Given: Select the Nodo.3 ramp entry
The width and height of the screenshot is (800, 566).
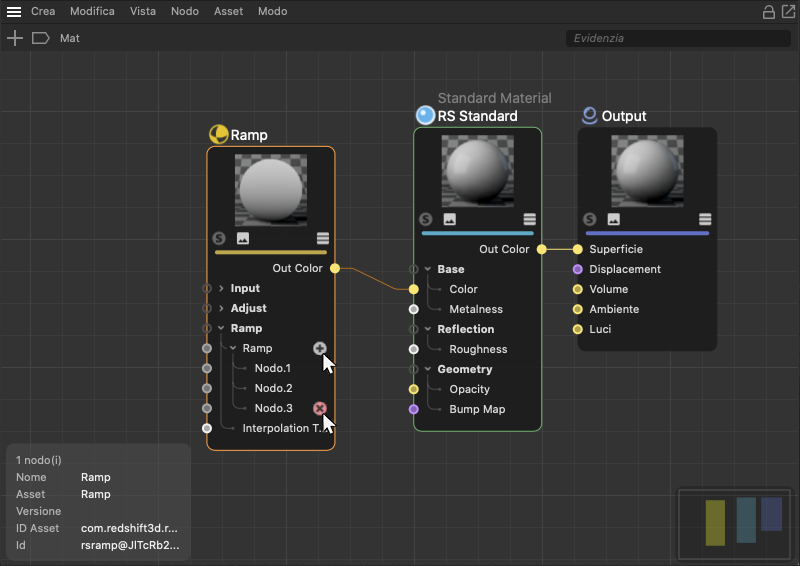Looking at the screenshot, I should click(273, 408).
